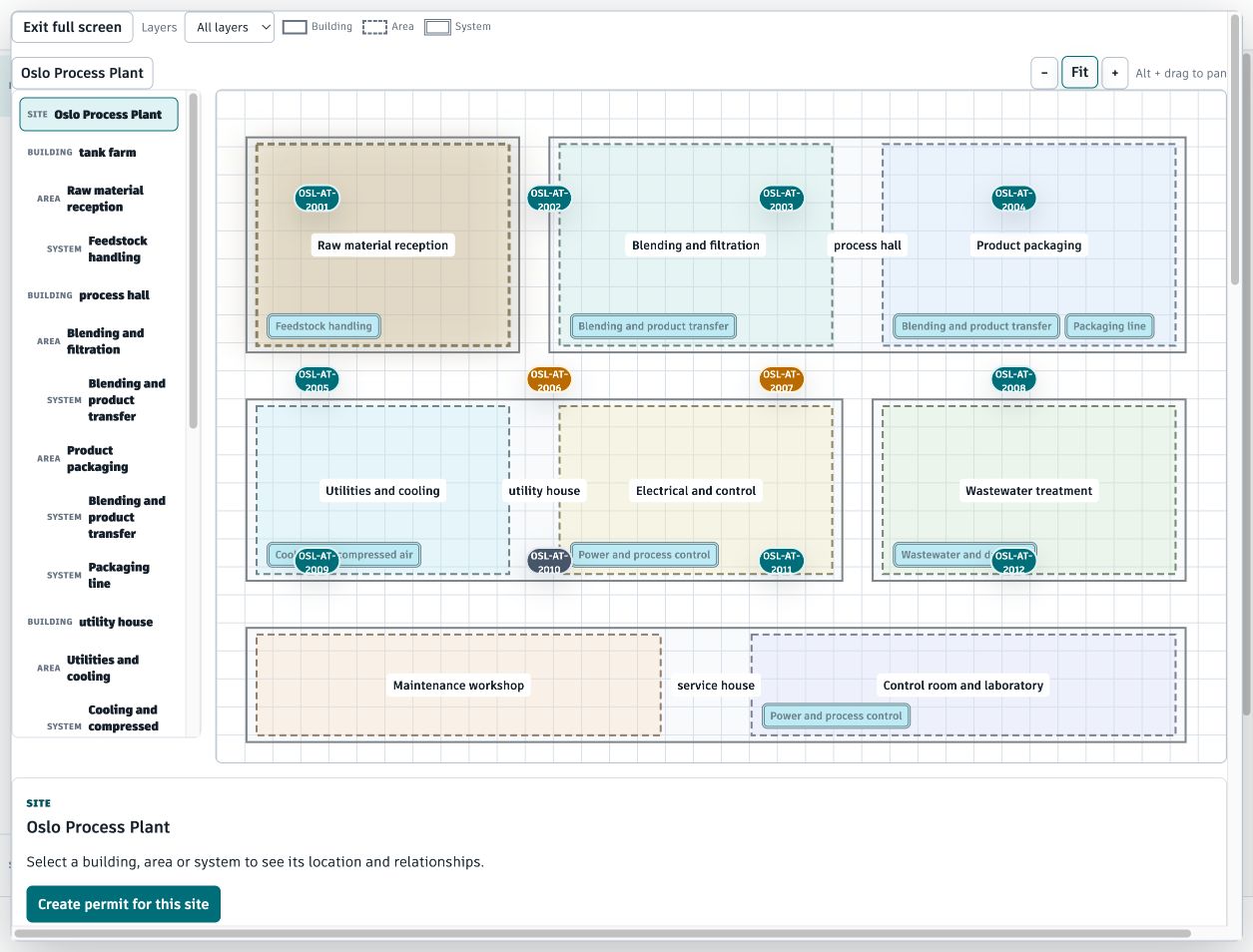Zoom out with the minus button
1253x952 pixels.
1044,73
